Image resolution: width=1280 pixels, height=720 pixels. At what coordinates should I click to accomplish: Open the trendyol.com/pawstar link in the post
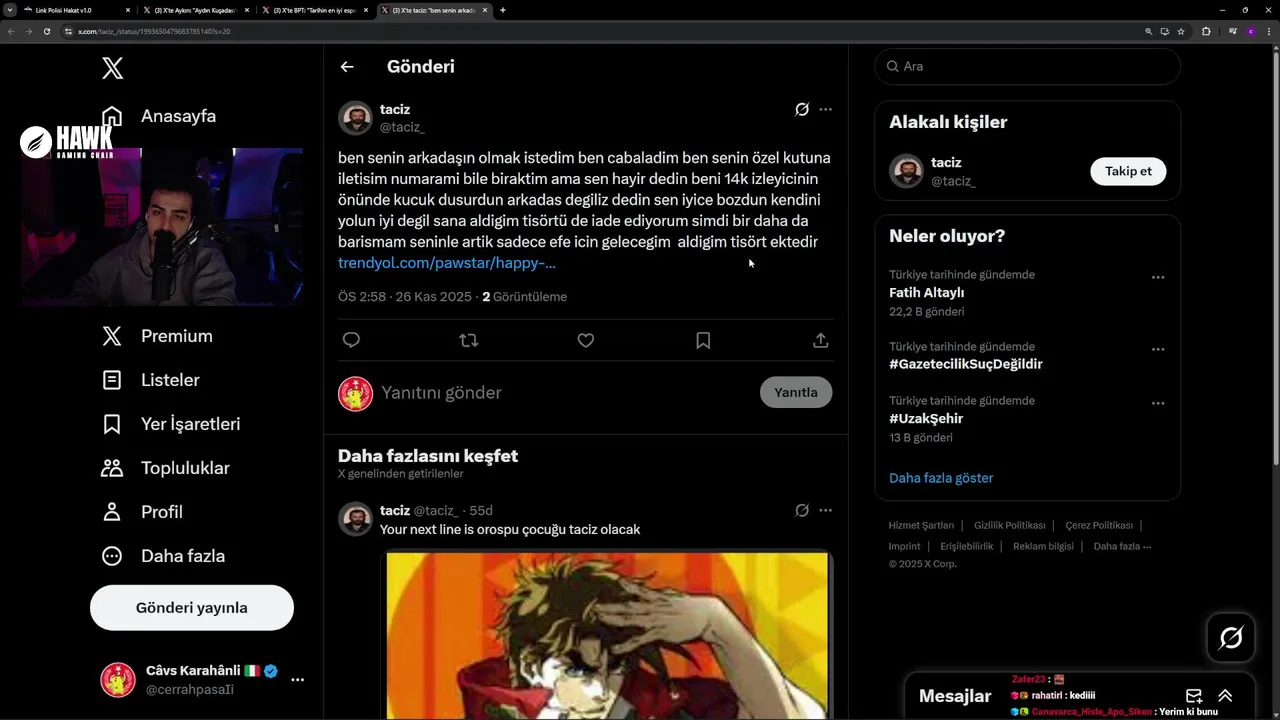(447, 263)
